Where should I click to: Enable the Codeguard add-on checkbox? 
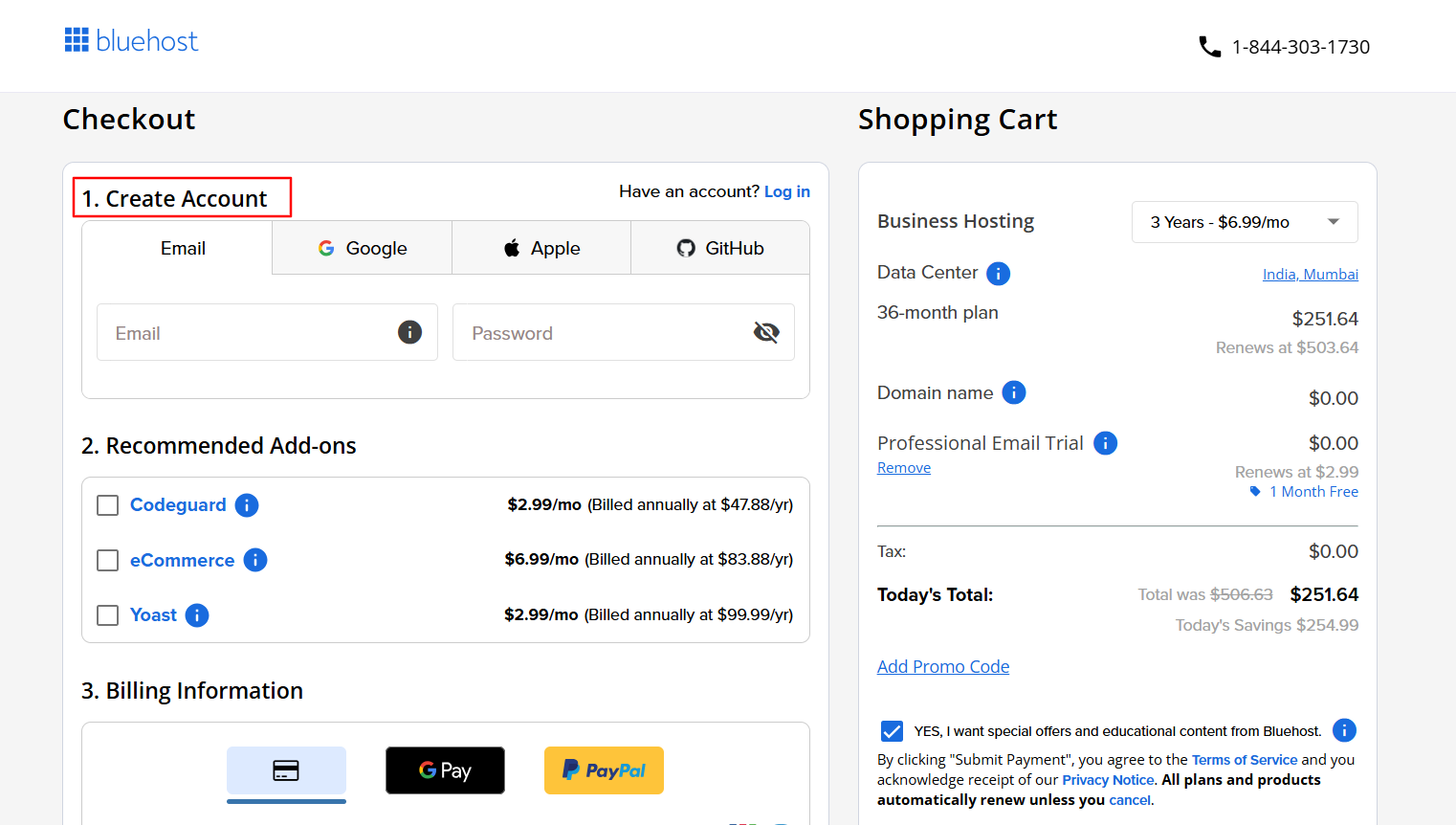tap(108, 505)
